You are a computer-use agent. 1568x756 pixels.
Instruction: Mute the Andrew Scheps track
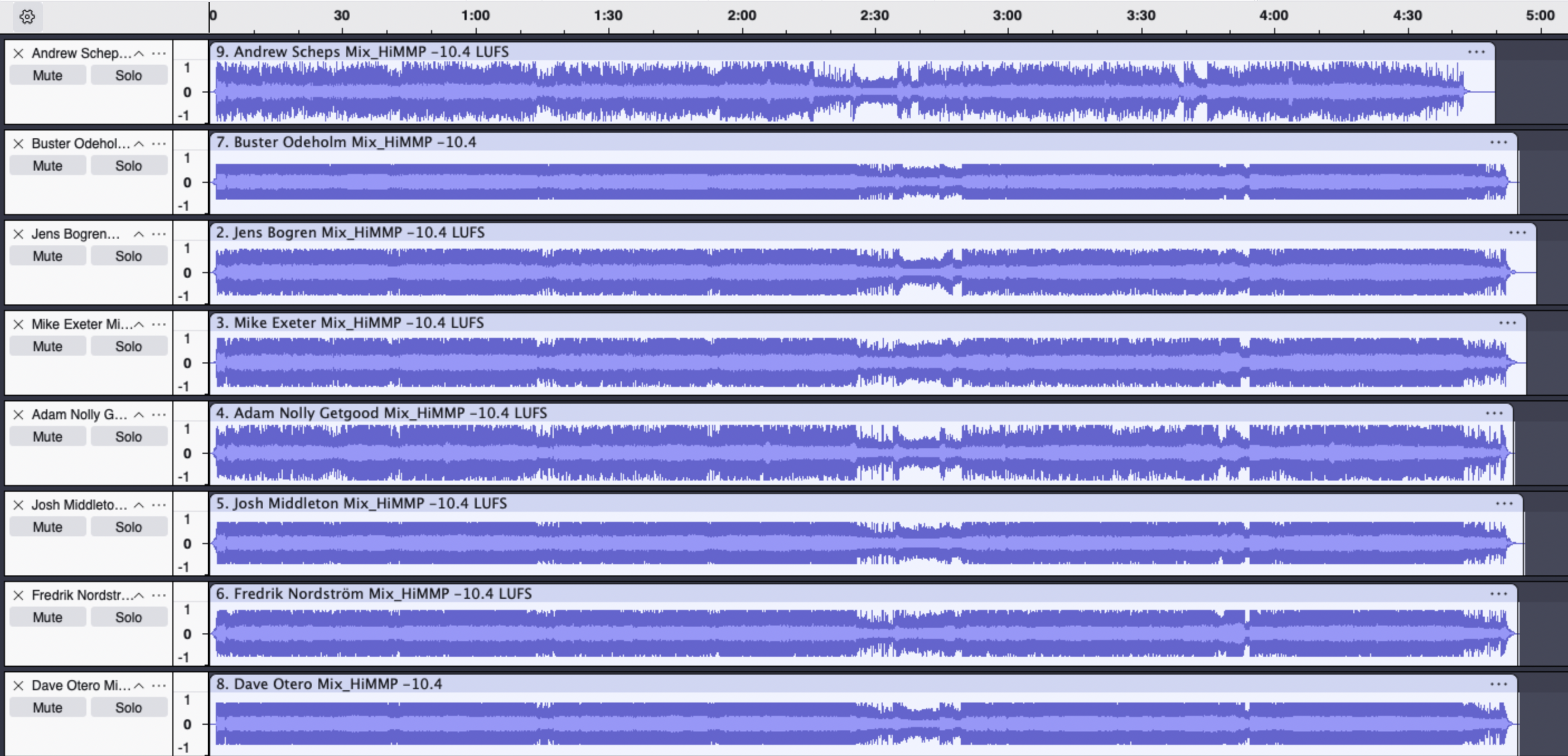coord(47,75)
